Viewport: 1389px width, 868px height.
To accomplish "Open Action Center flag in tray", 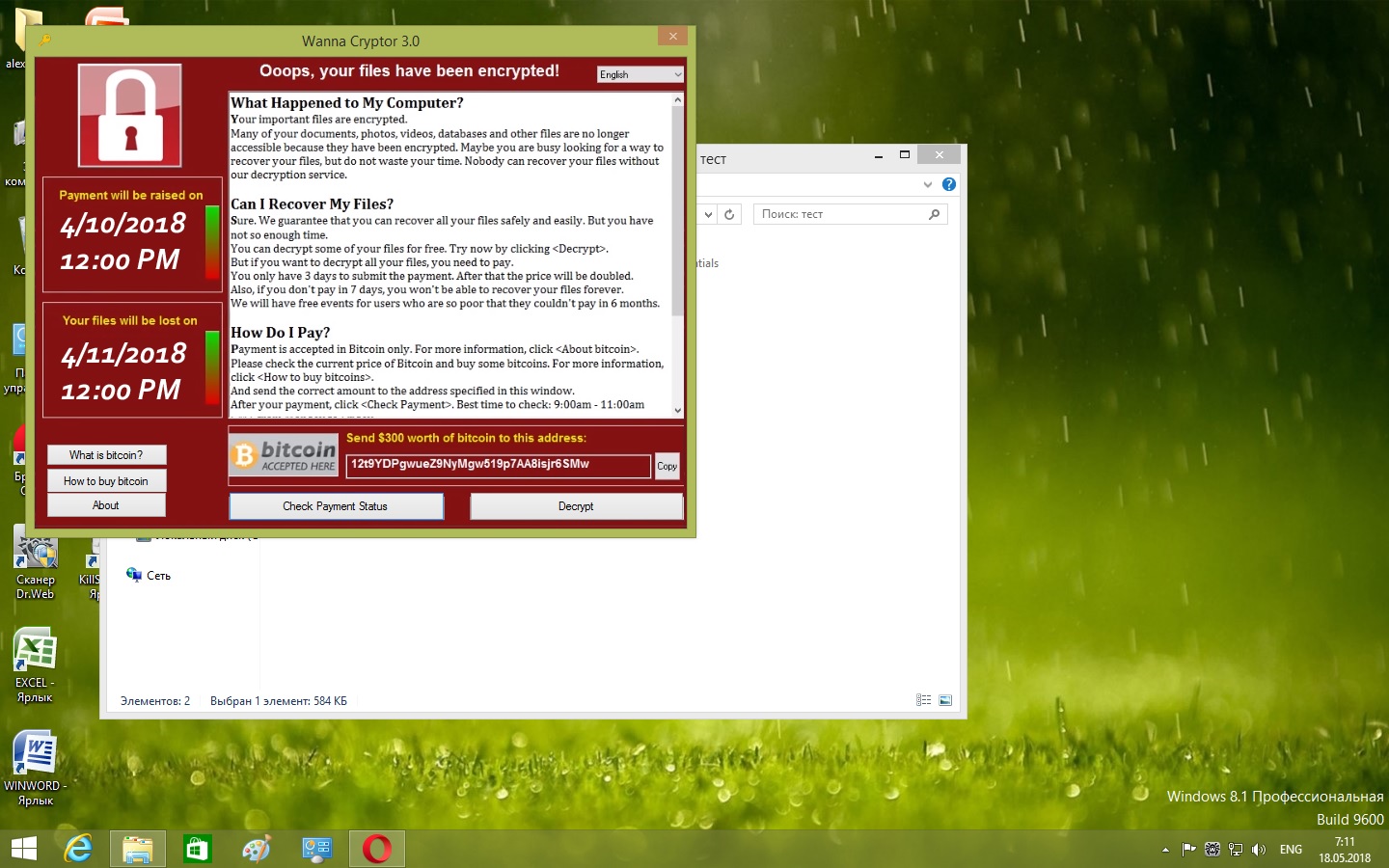I will pos(1188,850).
